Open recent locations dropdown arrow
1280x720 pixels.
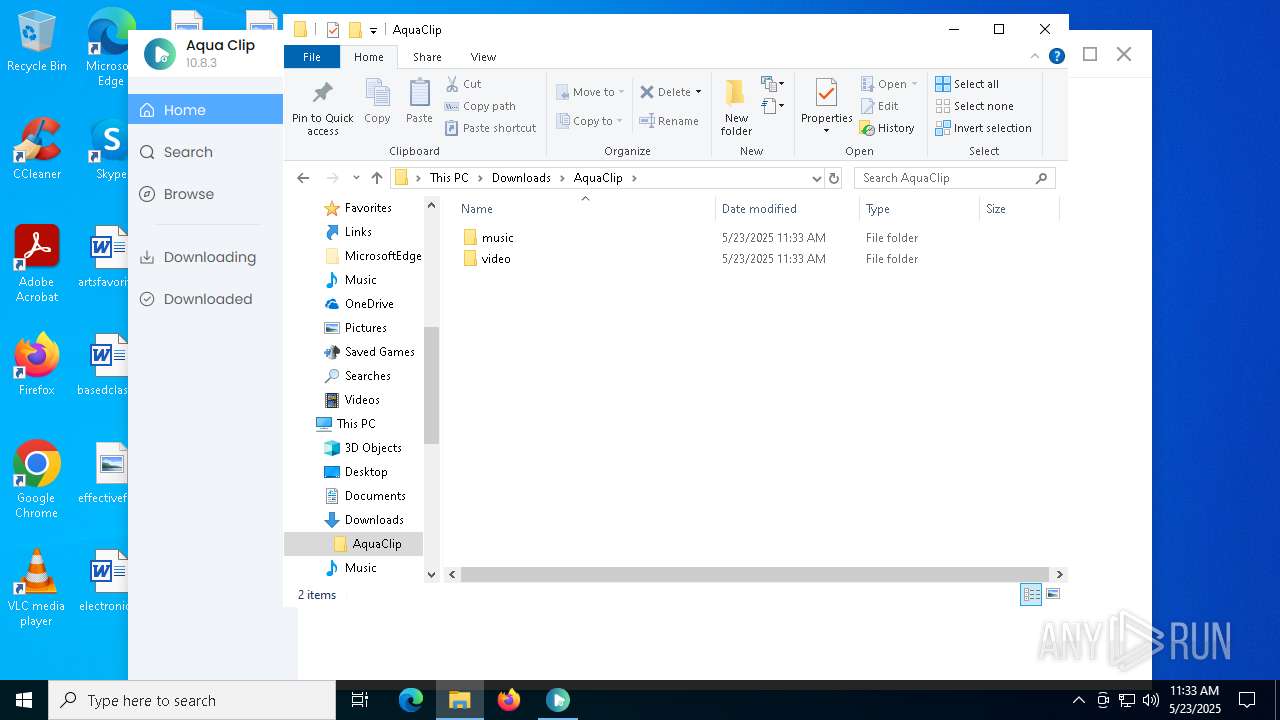[x=356, y=178]
